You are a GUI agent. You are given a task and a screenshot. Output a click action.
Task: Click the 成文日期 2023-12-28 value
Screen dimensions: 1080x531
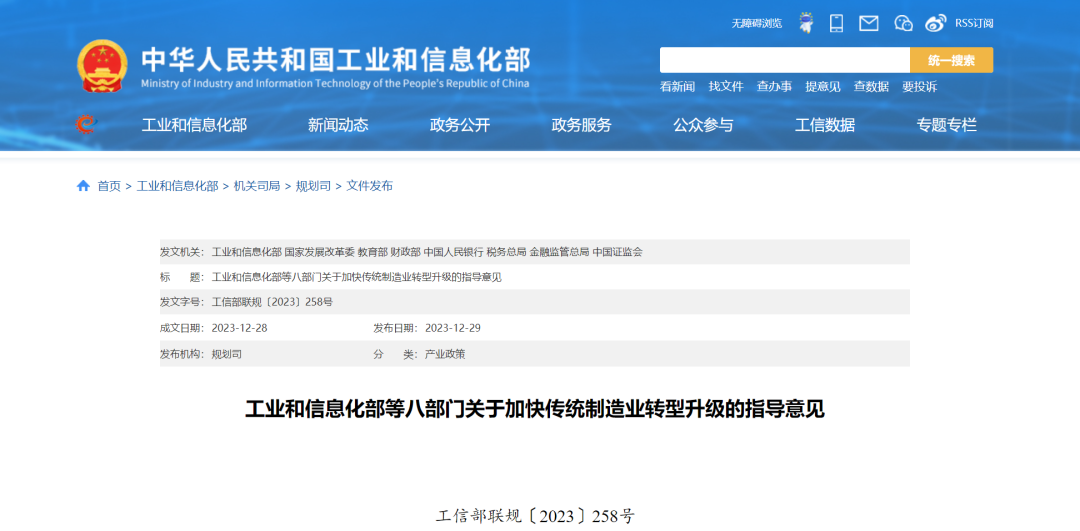(x=239, y=328)
